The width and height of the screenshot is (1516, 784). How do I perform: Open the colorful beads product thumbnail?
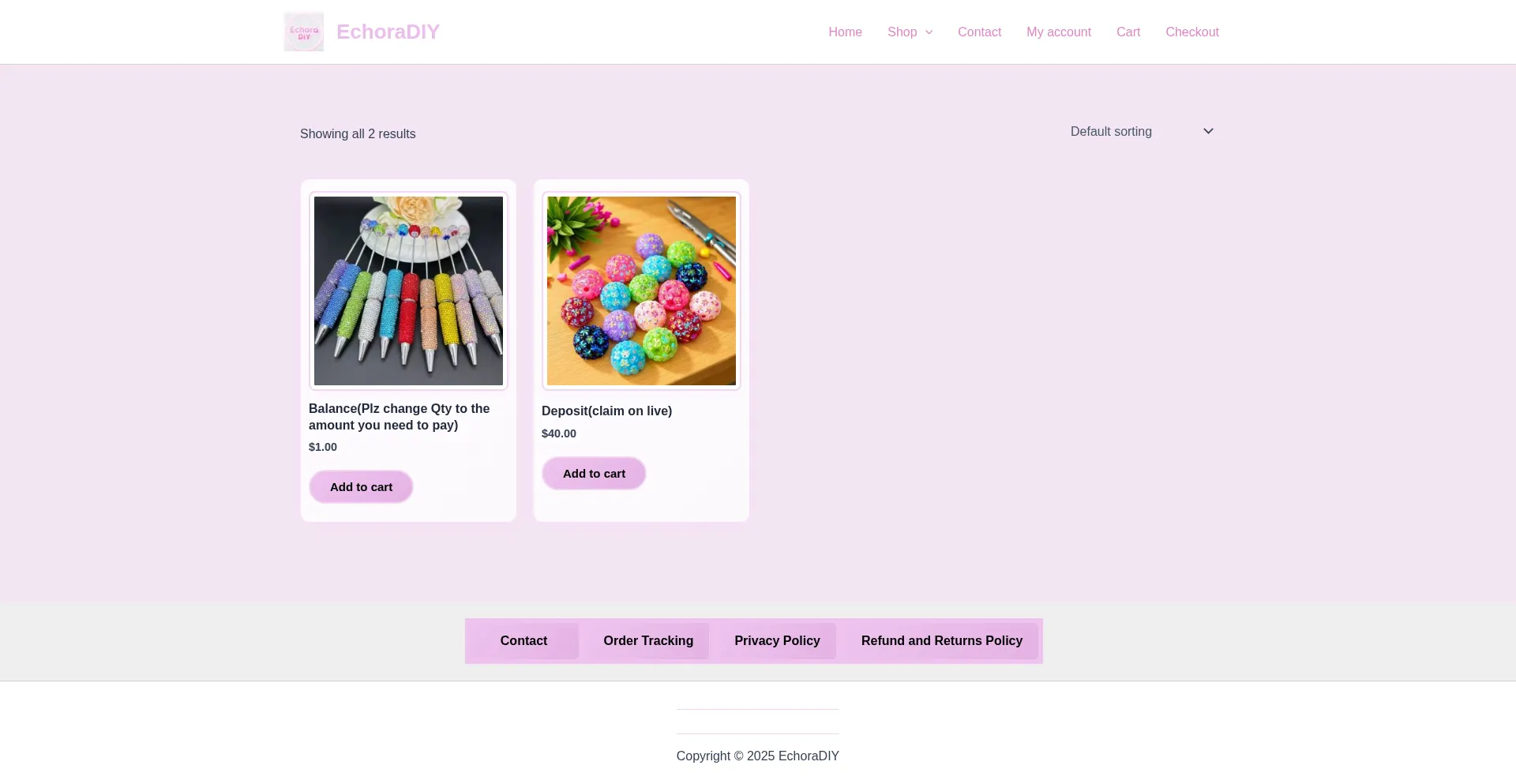[641, 291]
